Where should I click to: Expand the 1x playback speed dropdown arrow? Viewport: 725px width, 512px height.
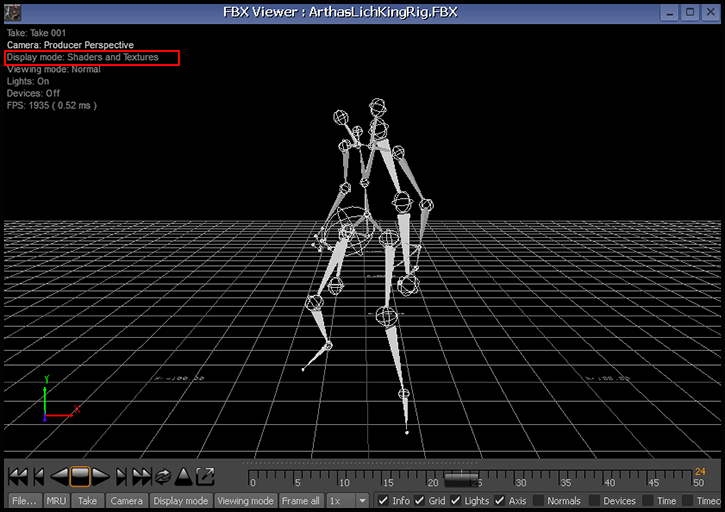(x=362, y=501)
